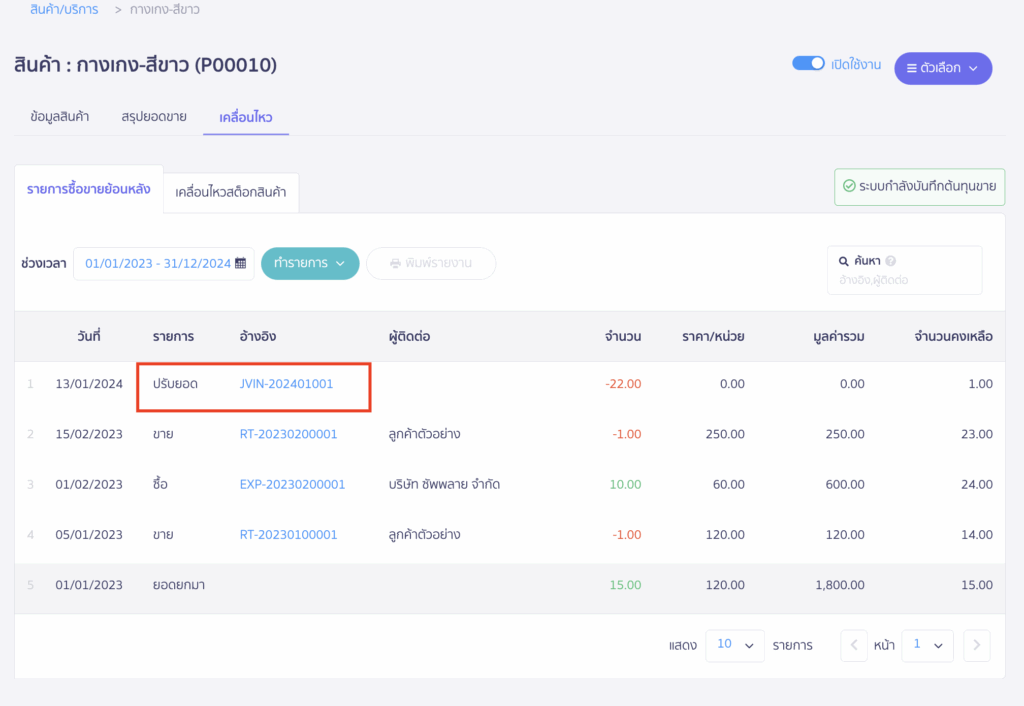Click the green check icon on cost-recording notice
1024x706 pixels.
849,186
